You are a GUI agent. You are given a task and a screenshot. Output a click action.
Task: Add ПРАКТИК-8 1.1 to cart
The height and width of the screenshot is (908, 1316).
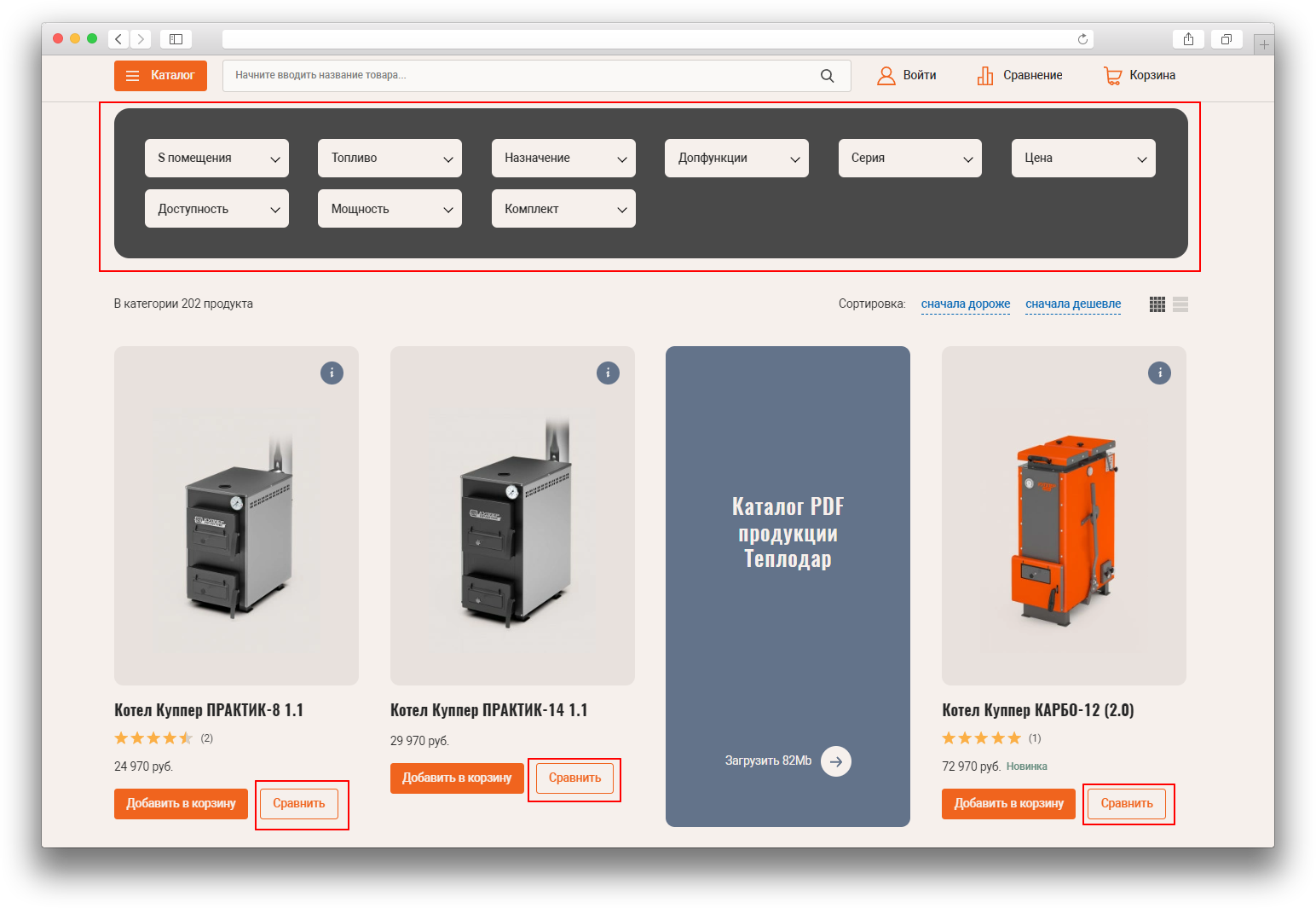(x=181, y=804)
